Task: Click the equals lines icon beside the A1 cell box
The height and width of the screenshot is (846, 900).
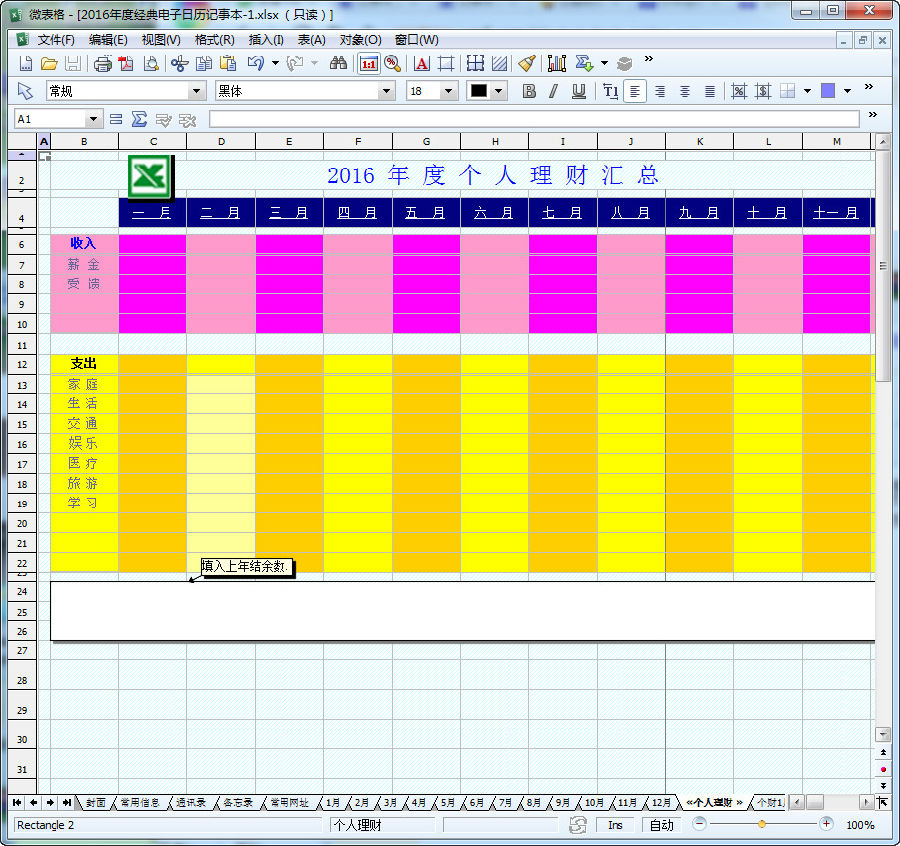Action: (x=116, y=119)
